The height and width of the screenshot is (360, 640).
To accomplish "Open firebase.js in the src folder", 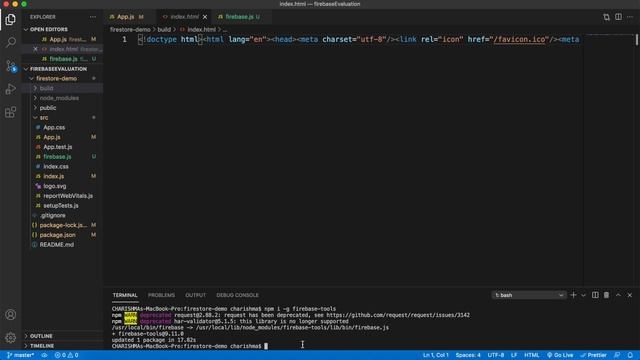I will click(x=57, y=157).
